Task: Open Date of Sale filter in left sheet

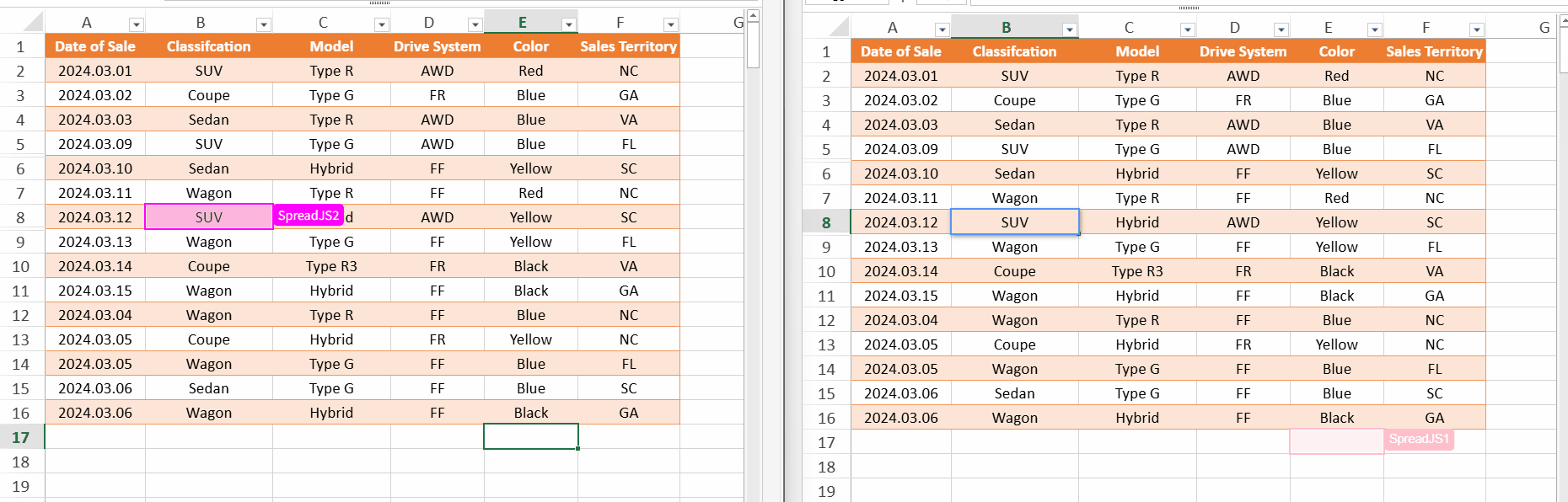Action: click(x=136, y=25)
